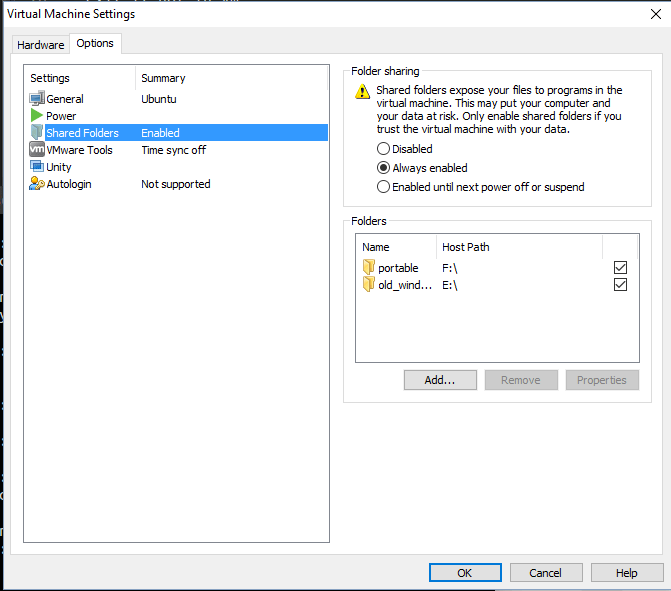
Task: Click the Enabled summary in highlighted row
Action: 160,133
